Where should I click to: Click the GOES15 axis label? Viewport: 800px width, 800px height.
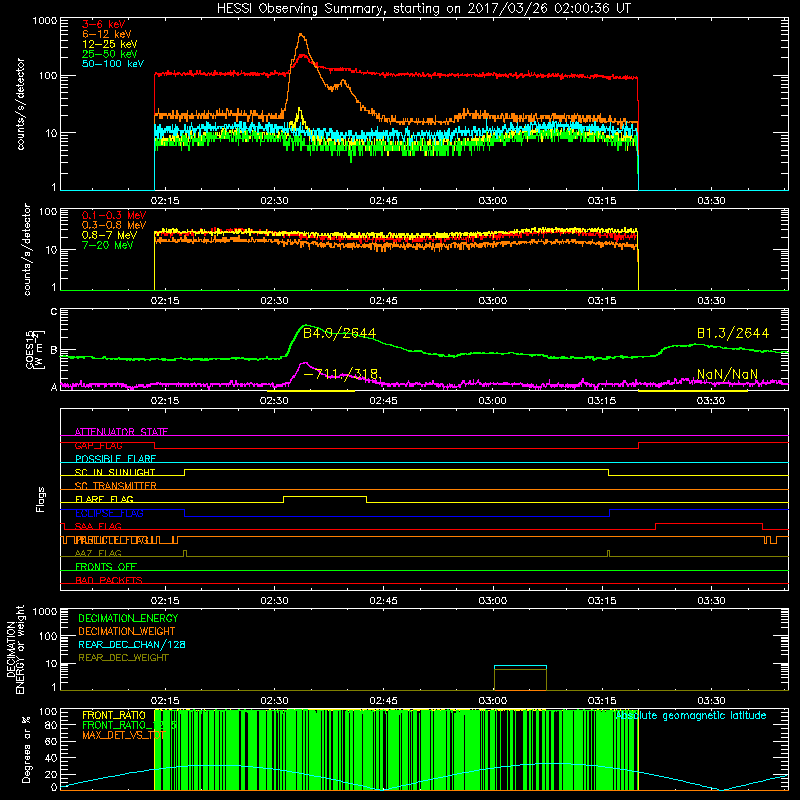(35, 350)
